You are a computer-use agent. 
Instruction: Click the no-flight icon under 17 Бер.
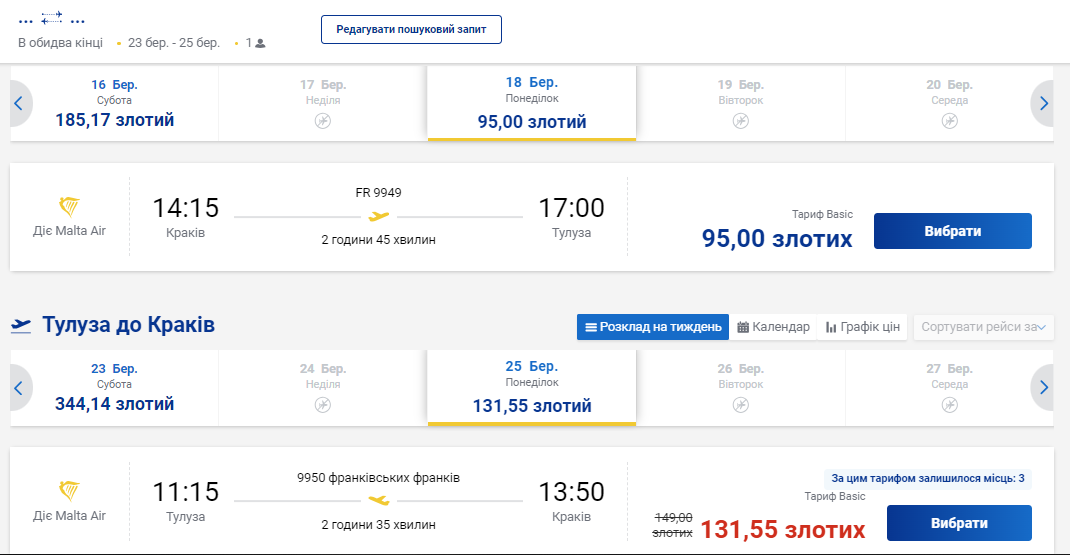click(322, 121)
